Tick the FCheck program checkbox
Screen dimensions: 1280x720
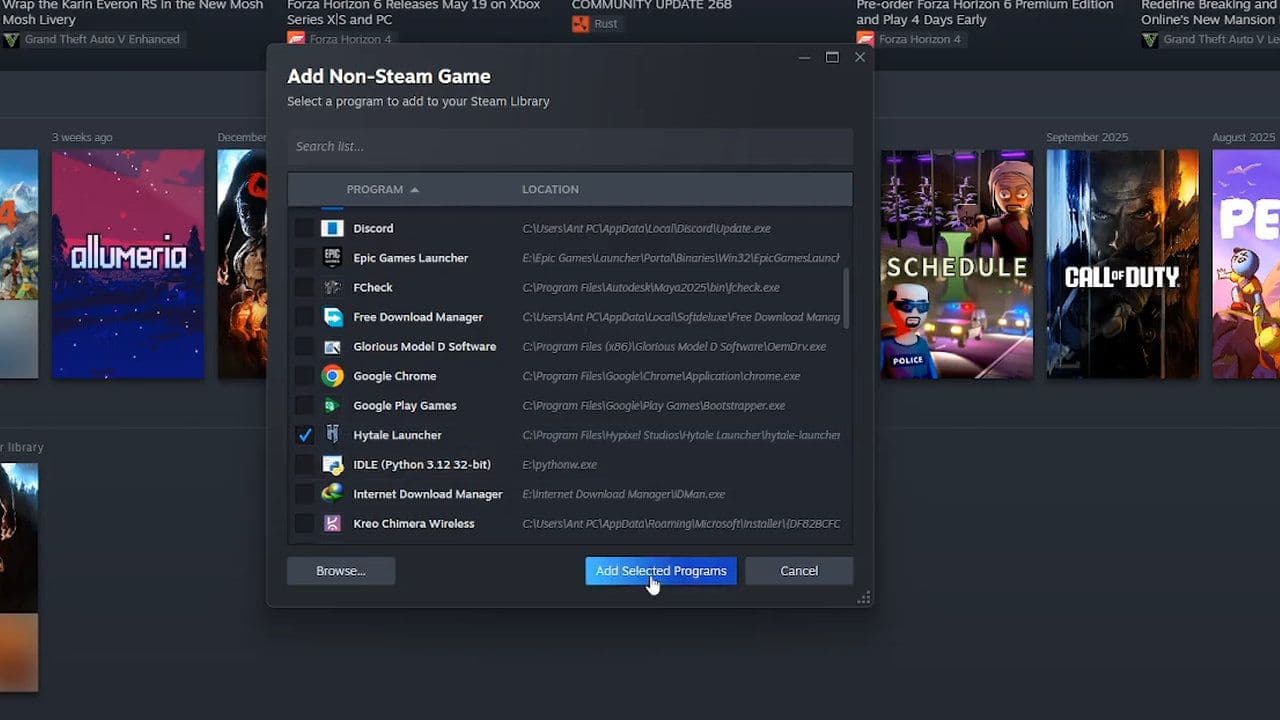pyautogui.click(x=304, y=288)
